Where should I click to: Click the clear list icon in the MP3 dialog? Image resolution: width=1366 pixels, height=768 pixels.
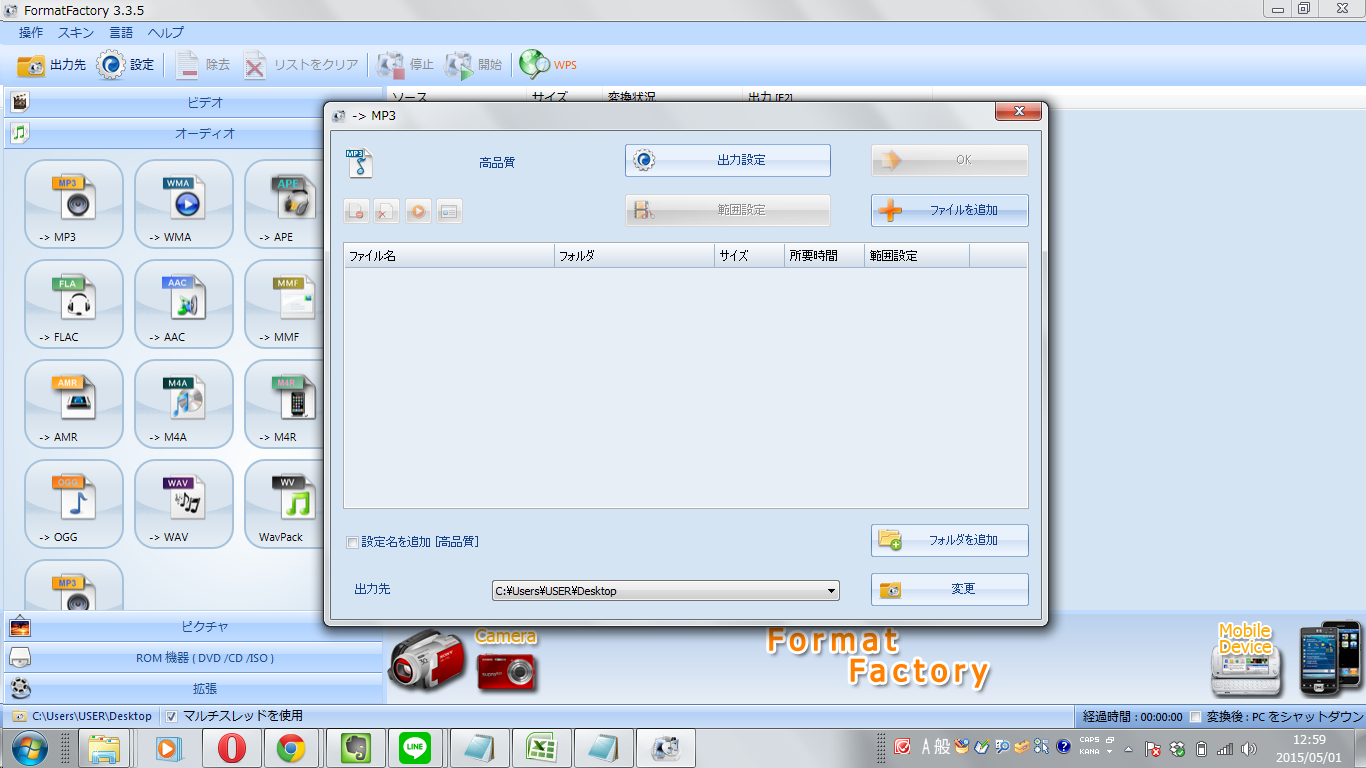pos(387,211)
